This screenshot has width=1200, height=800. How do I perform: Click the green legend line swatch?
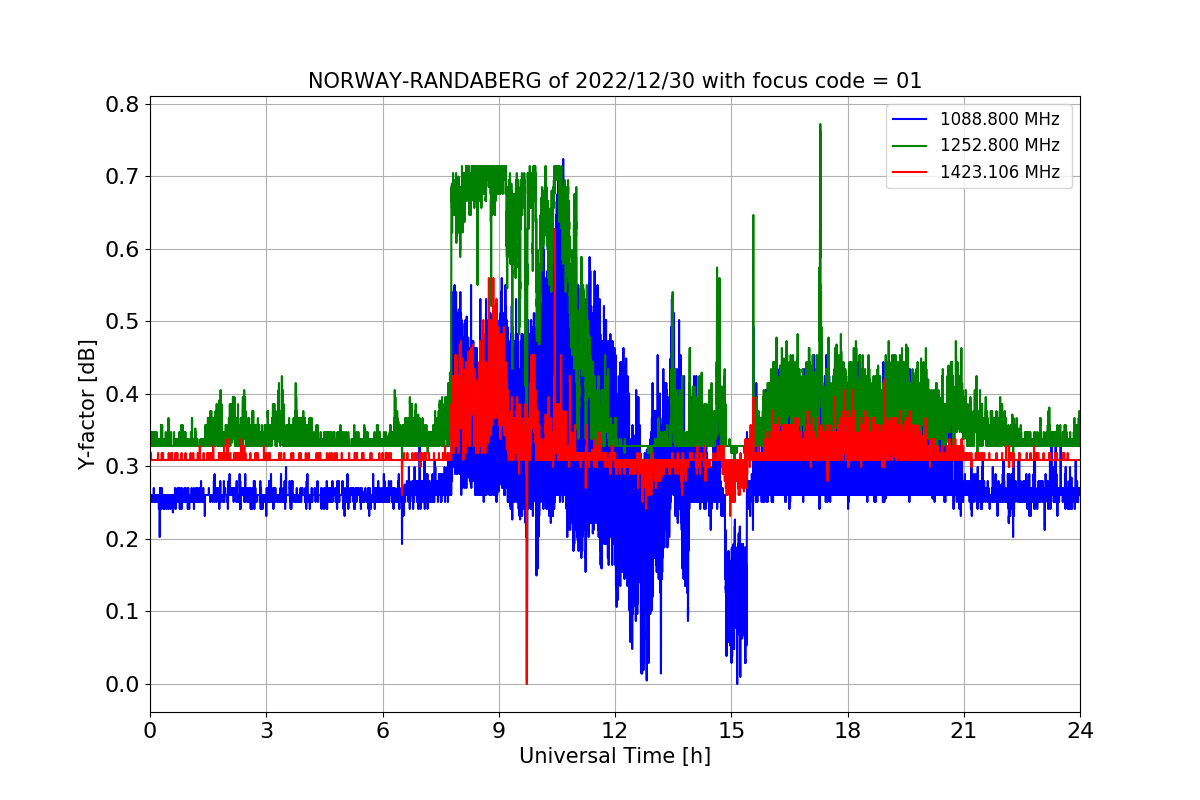(x=910, y=145)
